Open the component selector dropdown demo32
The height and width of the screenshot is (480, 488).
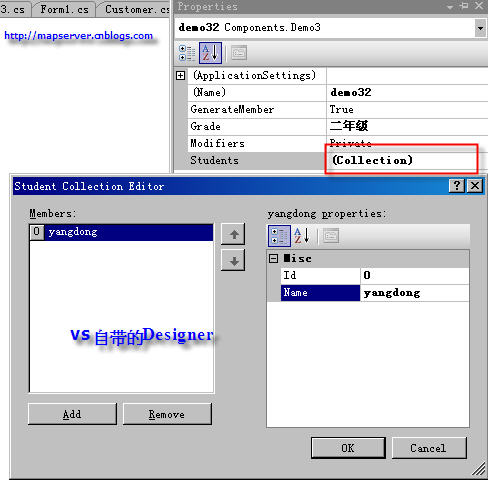[x=480, y=28]
